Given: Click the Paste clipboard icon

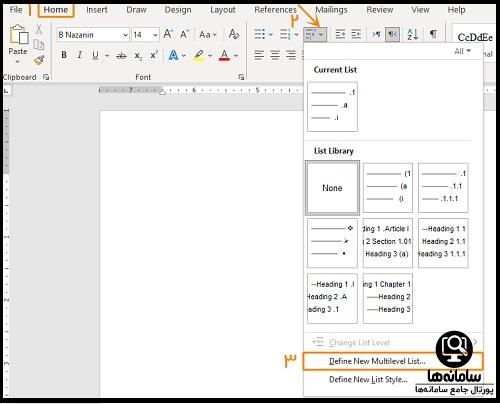Looking at the screenshot, I should point(19,35).
